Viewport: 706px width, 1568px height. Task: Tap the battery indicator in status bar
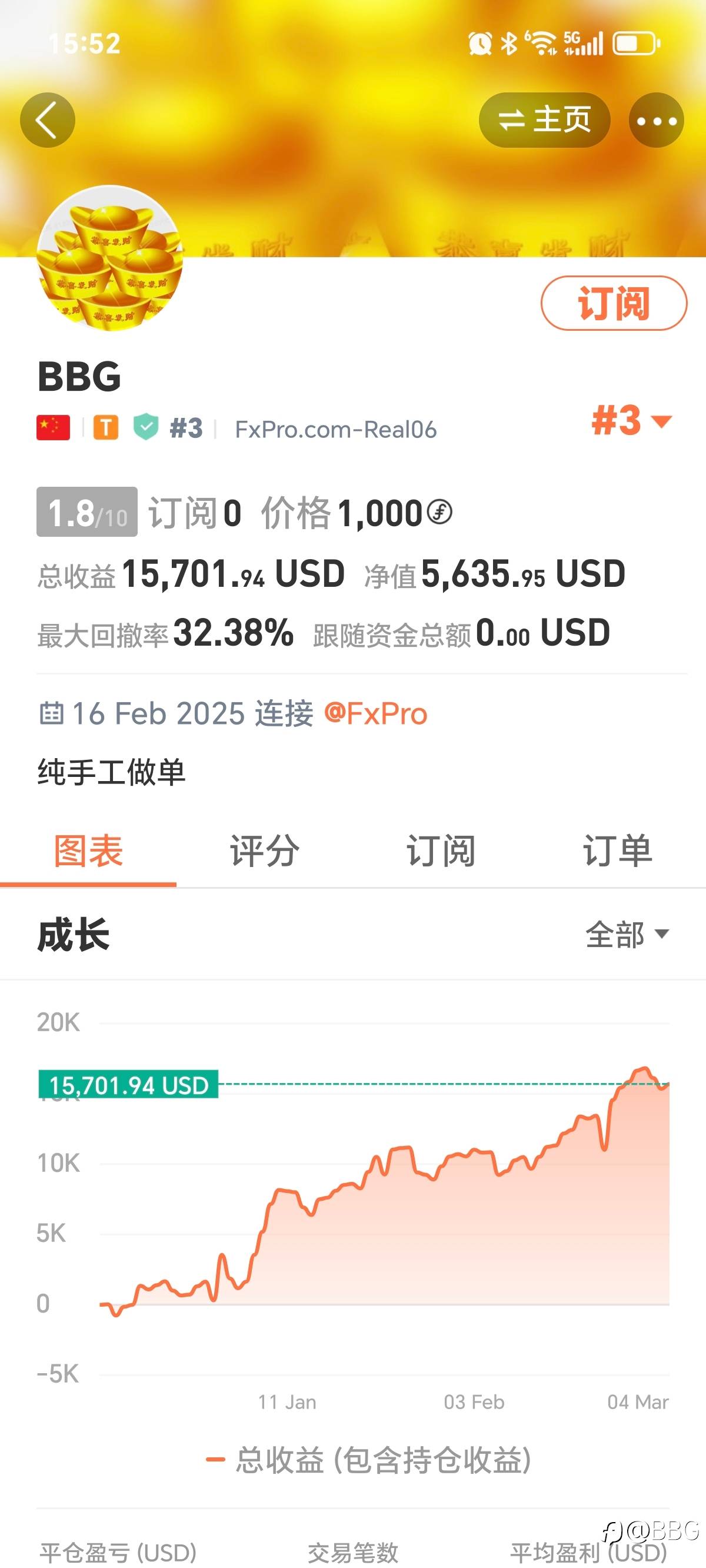(x=636, y=44)
